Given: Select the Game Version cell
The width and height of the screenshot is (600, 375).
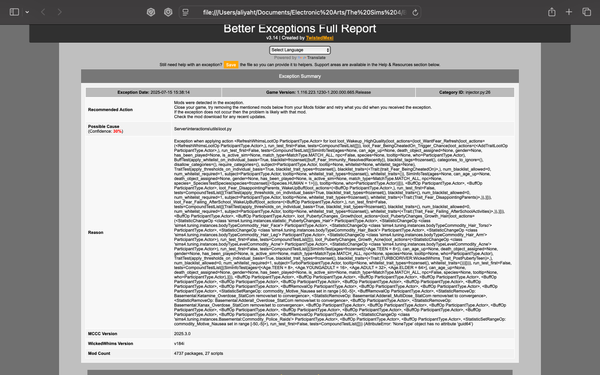Looking at the screenshot, I should tap(318, 92).
